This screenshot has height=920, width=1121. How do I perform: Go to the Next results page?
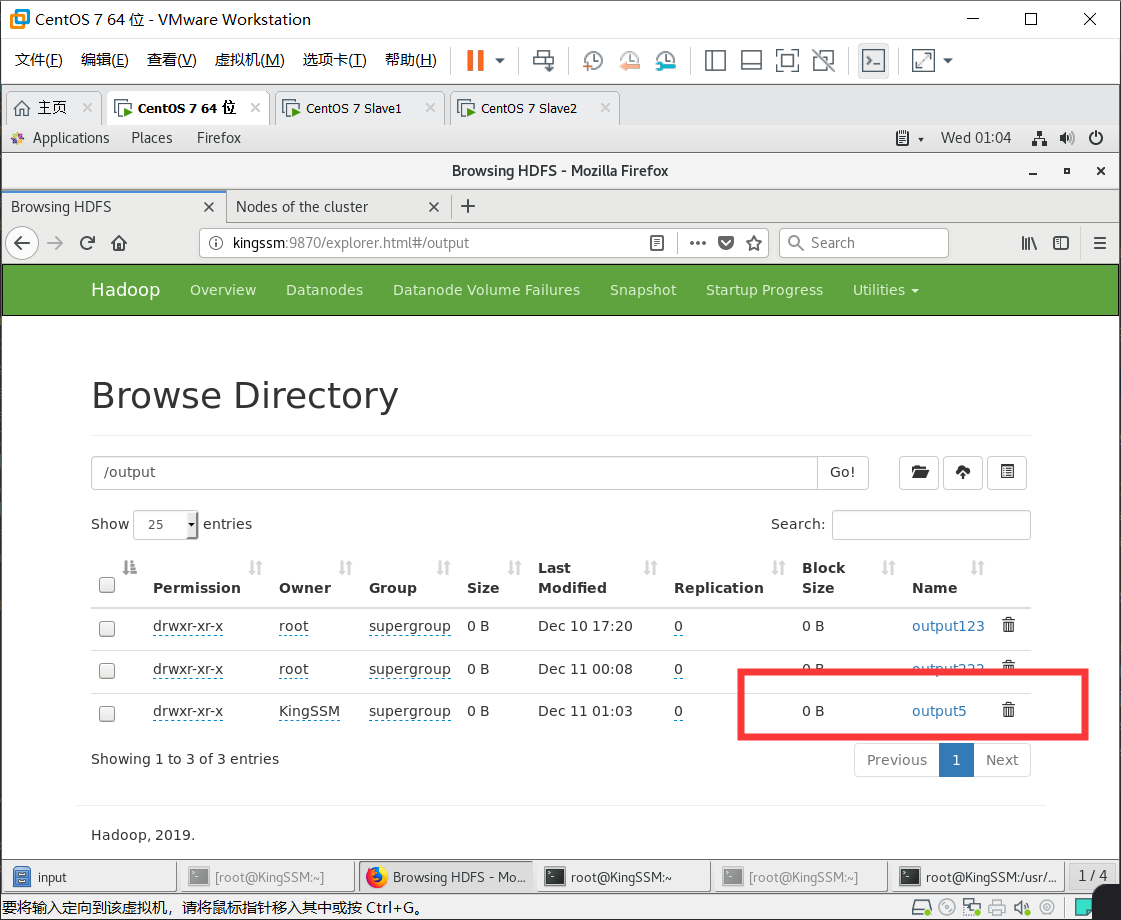[x=1002, y=760]
